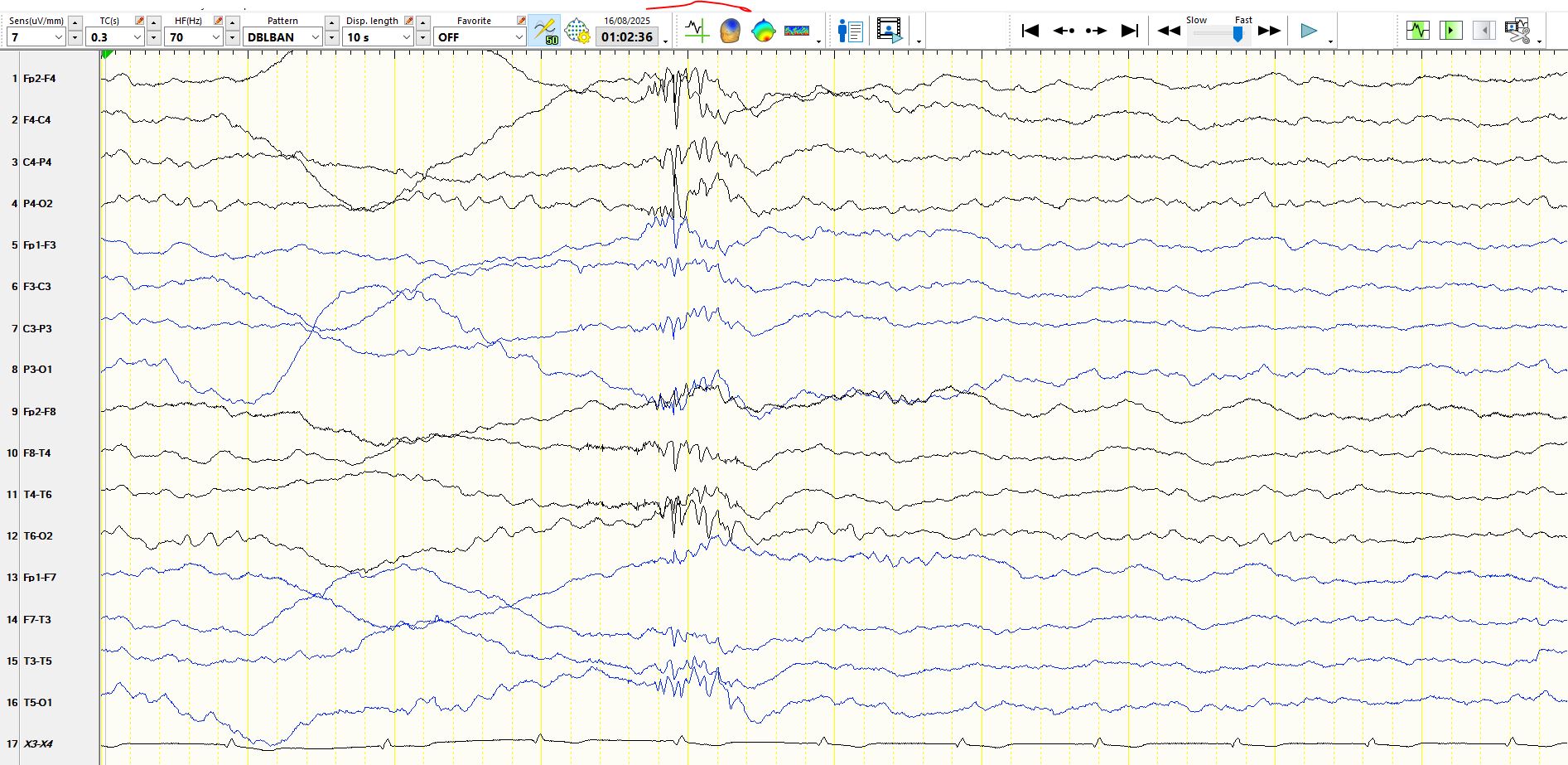Expand the arrow next to the clock display

tap(665, 41)
